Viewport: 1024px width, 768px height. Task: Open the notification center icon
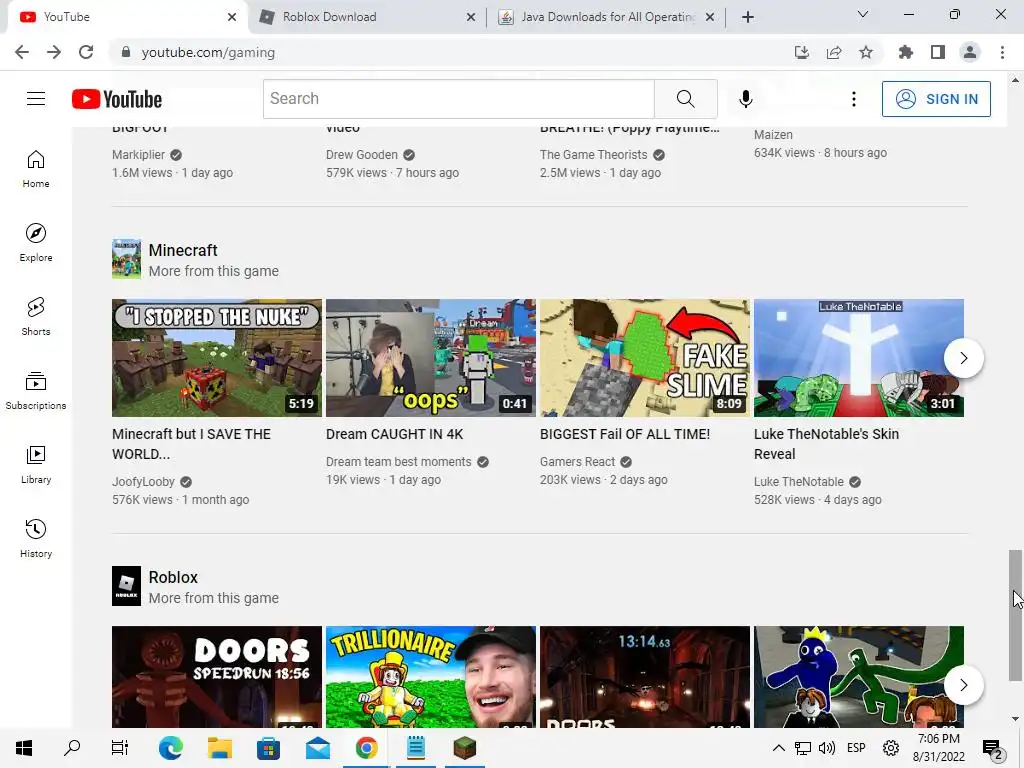(x=991, y=748)
